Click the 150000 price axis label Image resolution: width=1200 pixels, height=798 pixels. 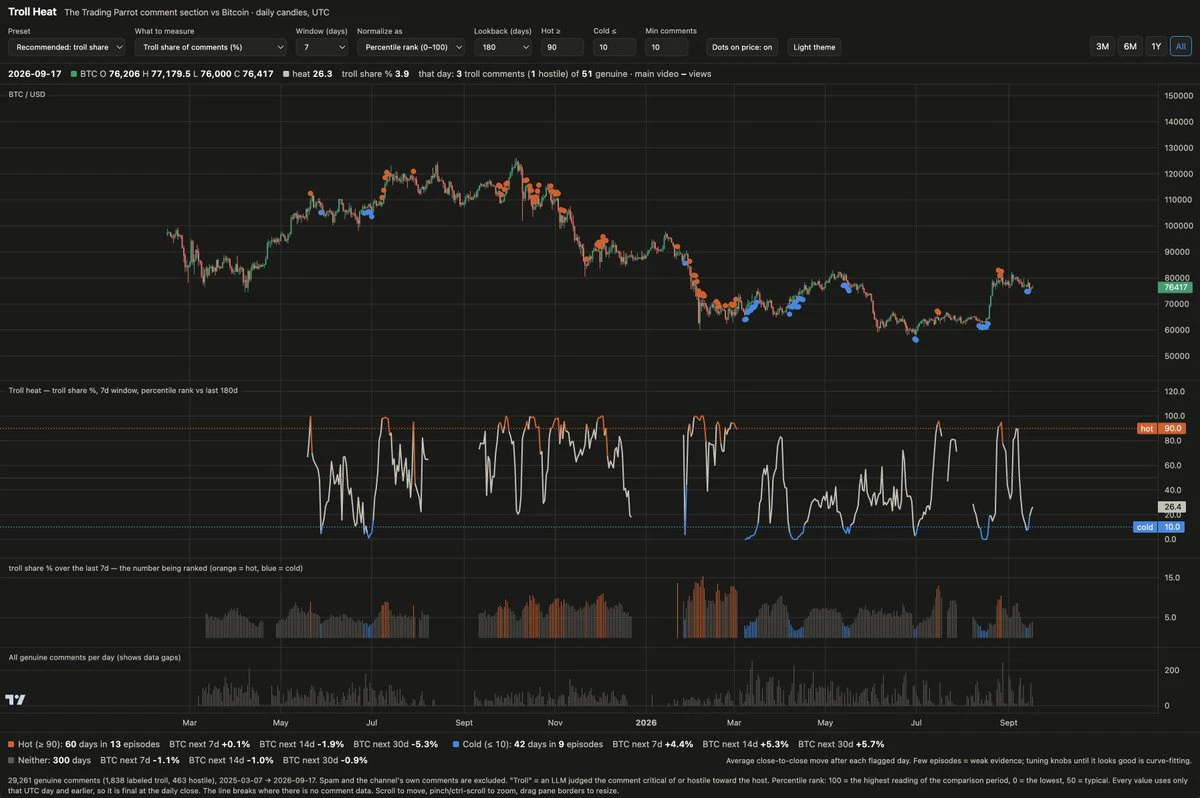[1177, 95]
